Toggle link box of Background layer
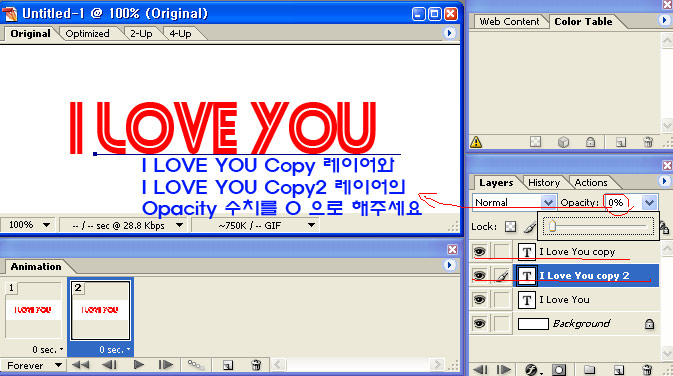 tap(501, 323)
